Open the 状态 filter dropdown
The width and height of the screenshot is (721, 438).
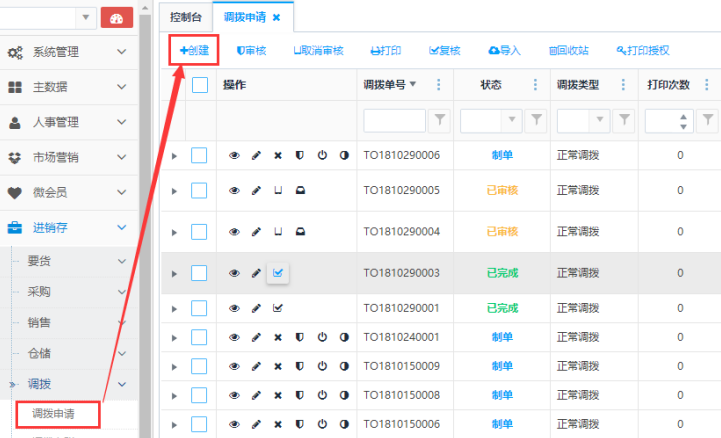512,120
